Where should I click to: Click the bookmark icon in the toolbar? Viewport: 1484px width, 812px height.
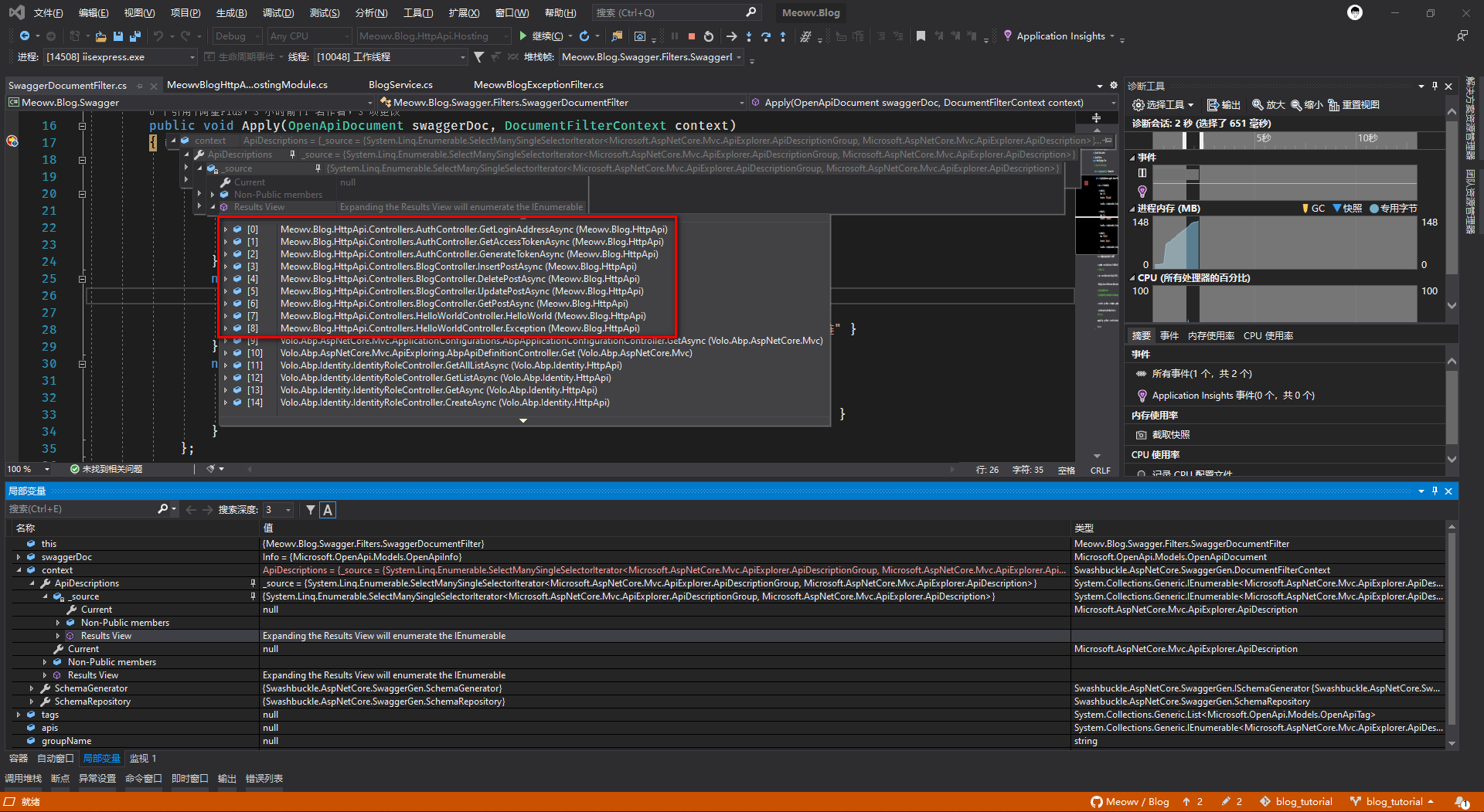[x=921, y=36]
